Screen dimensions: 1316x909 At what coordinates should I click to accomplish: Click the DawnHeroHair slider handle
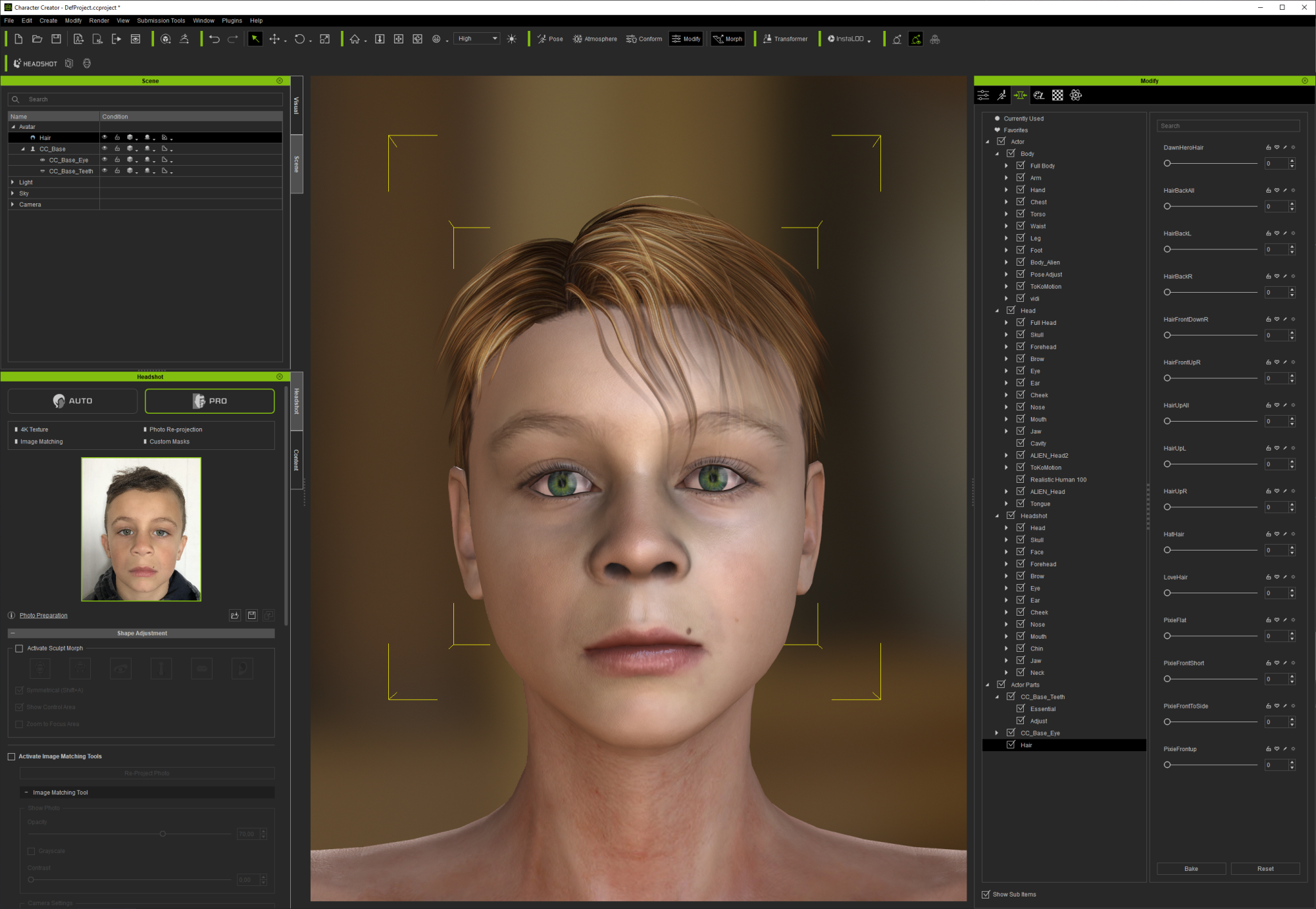click(1167, 163)
